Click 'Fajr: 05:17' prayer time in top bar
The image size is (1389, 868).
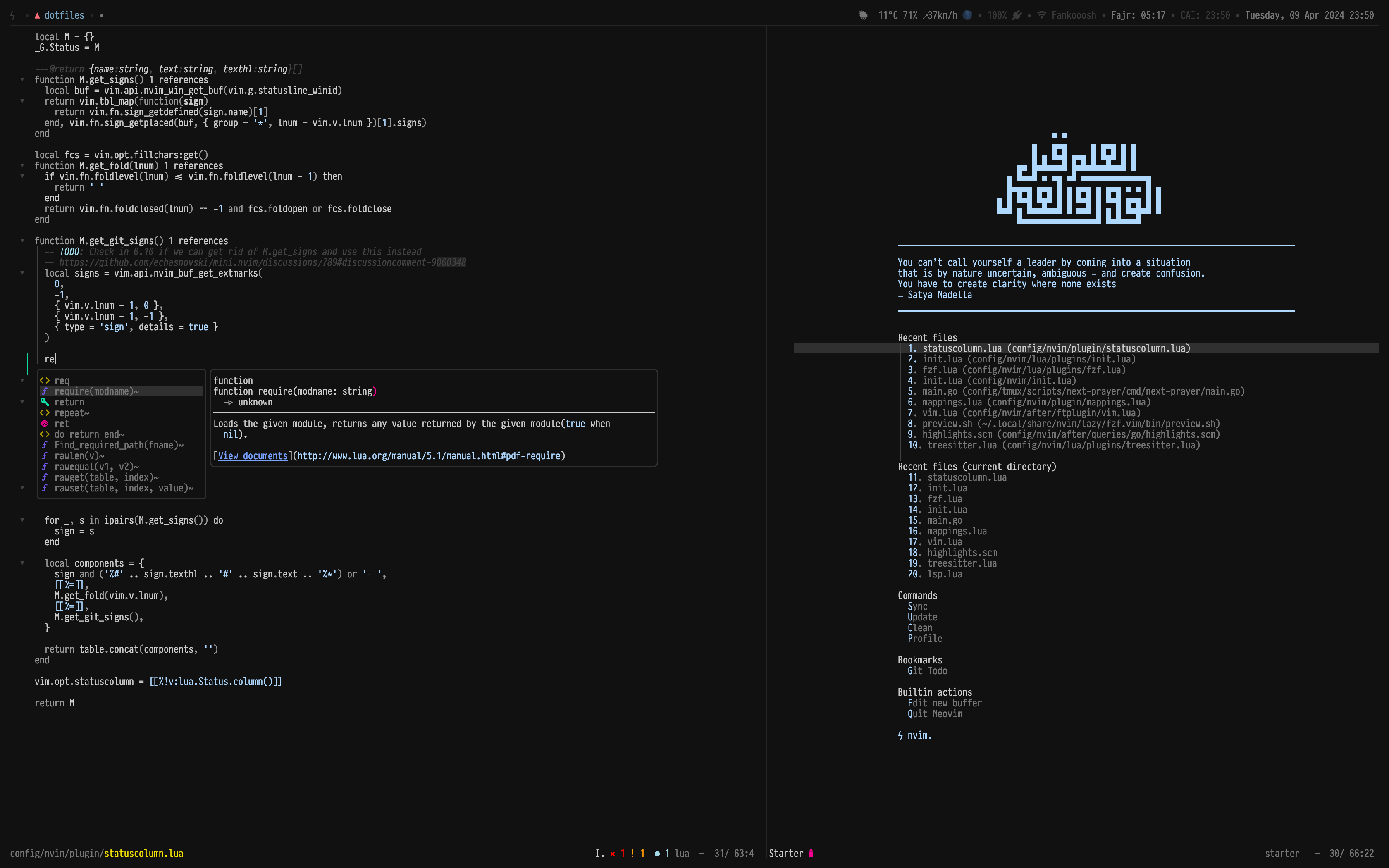click(x=1138, y=16)
